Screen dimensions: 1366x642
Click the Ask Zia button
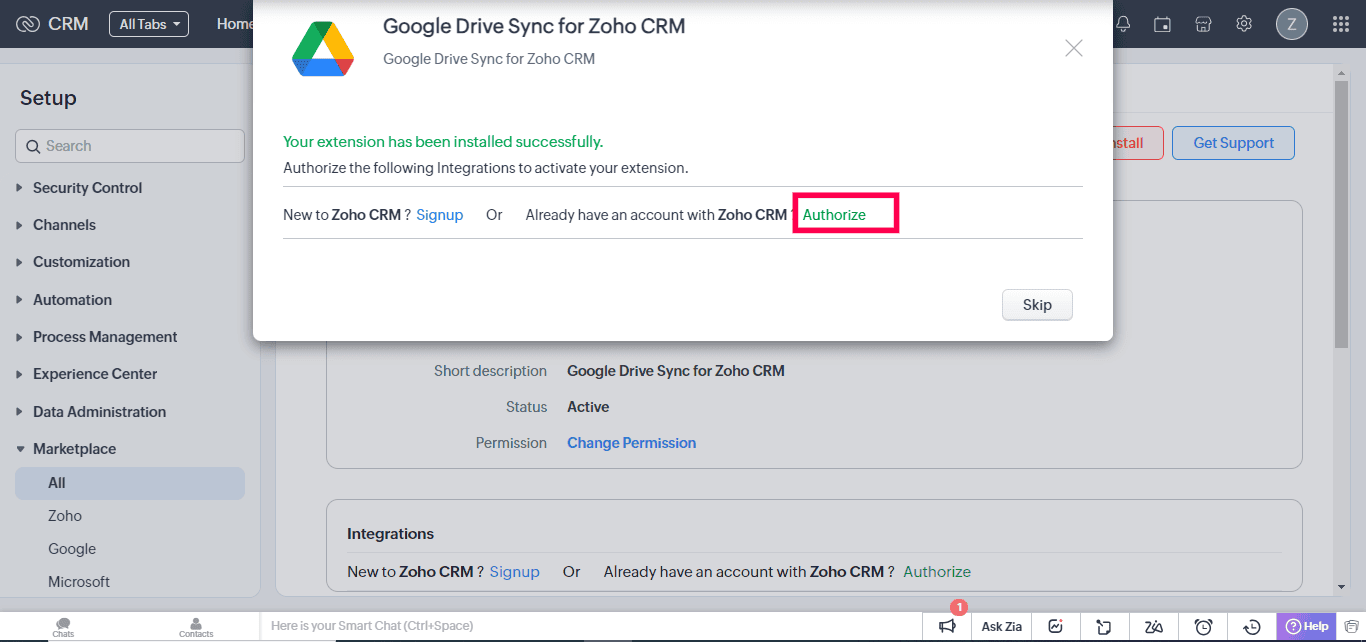coord(1001,627)
